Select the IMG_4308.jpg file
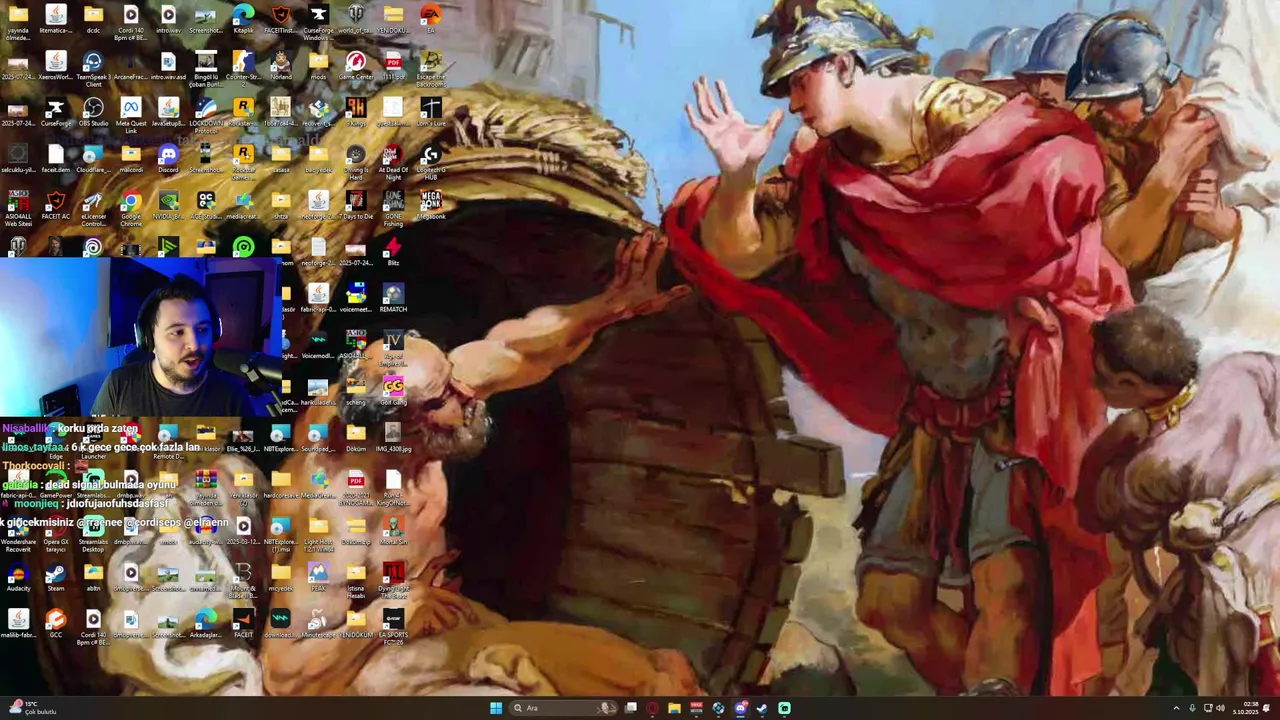 (393, 438)
